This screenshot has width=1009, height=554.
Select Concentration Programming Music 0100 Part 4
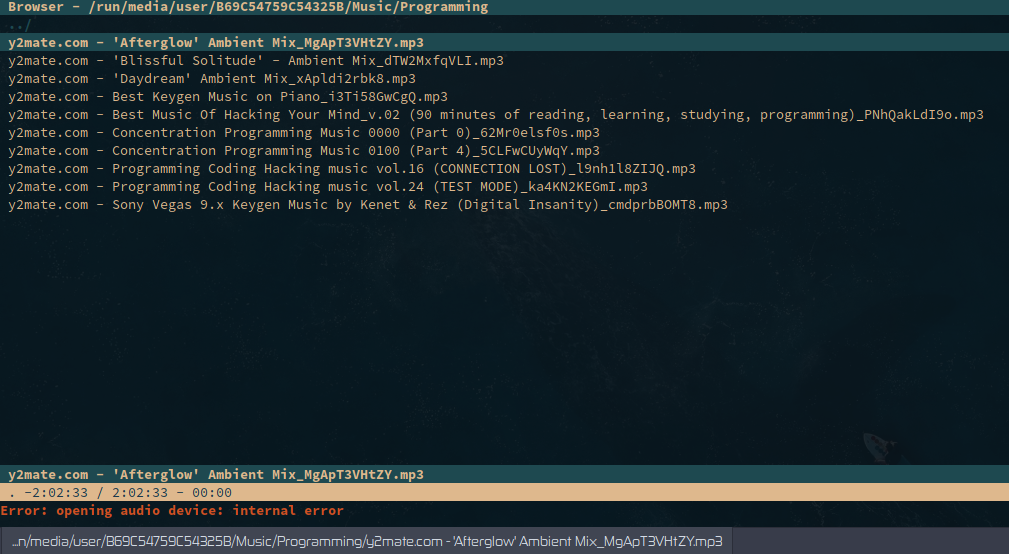[x=304, y=151]
